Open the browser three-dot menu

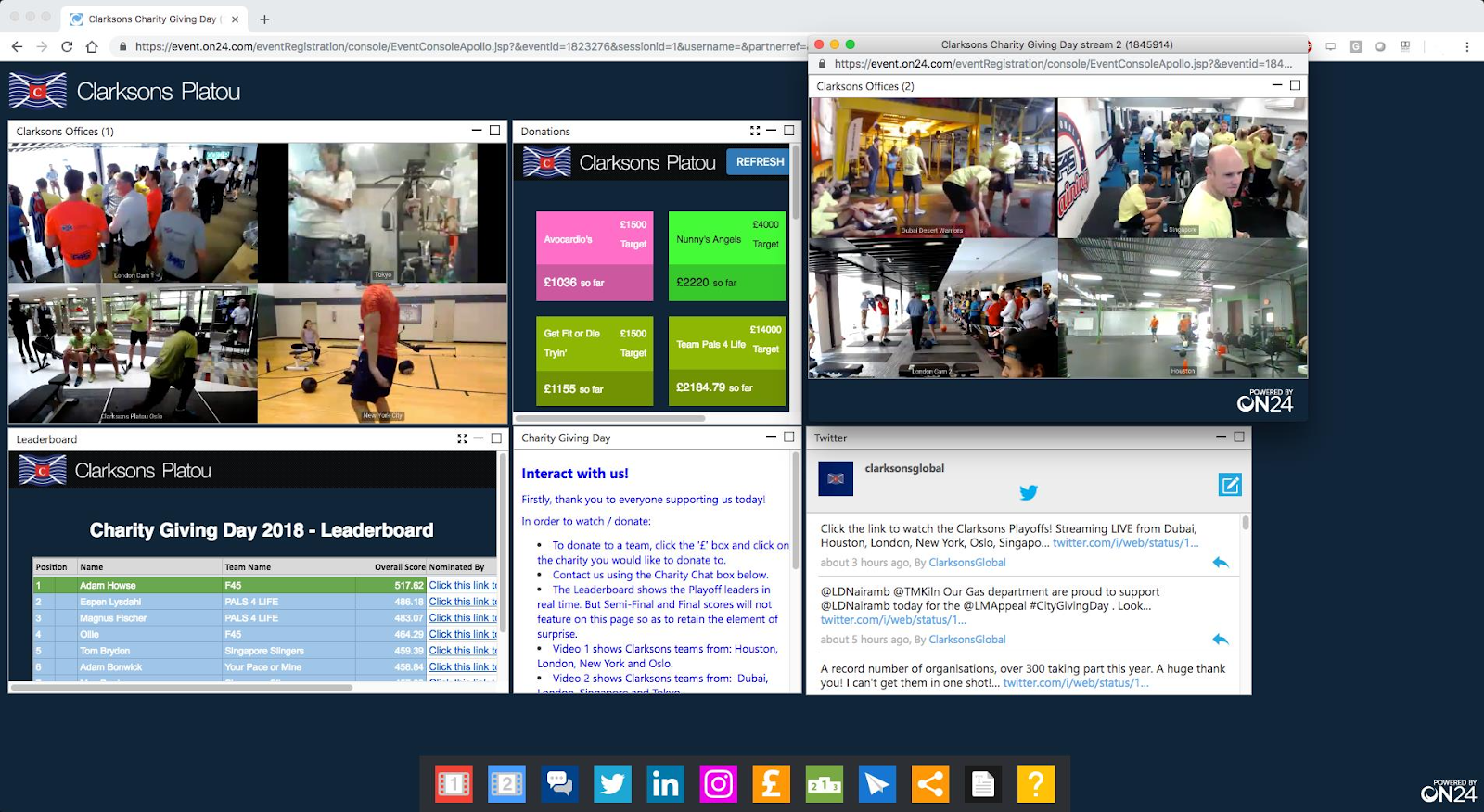coord(1466,46)
